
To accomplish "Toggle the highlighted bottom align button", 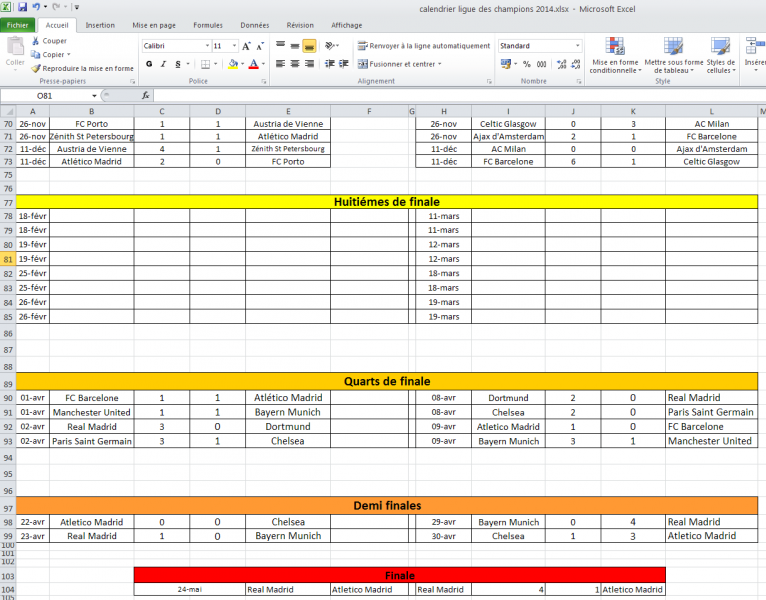I will (x=309, y=46).
